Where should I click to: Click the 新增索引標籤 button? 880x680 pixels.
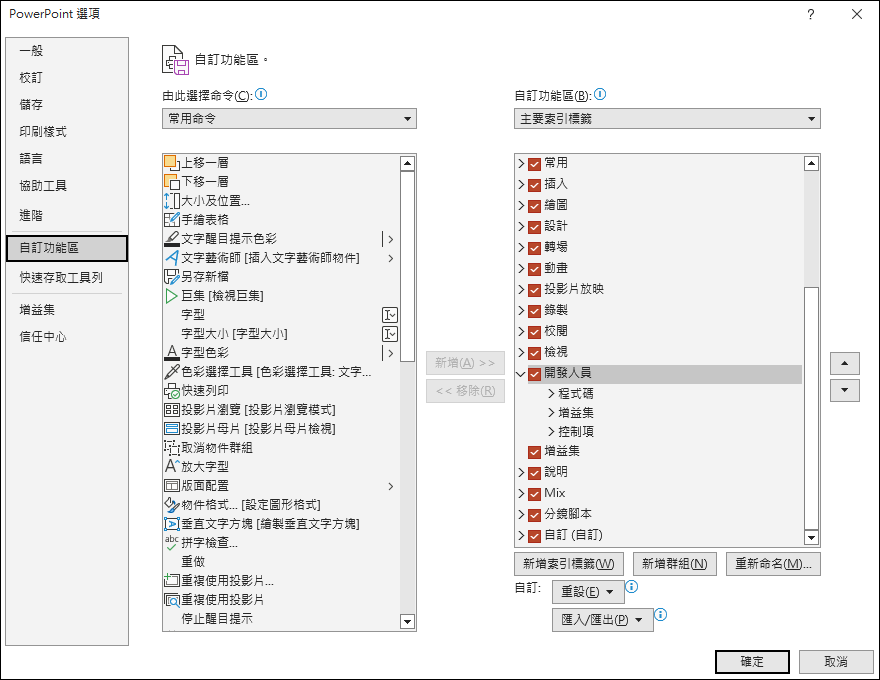(569, 564)
